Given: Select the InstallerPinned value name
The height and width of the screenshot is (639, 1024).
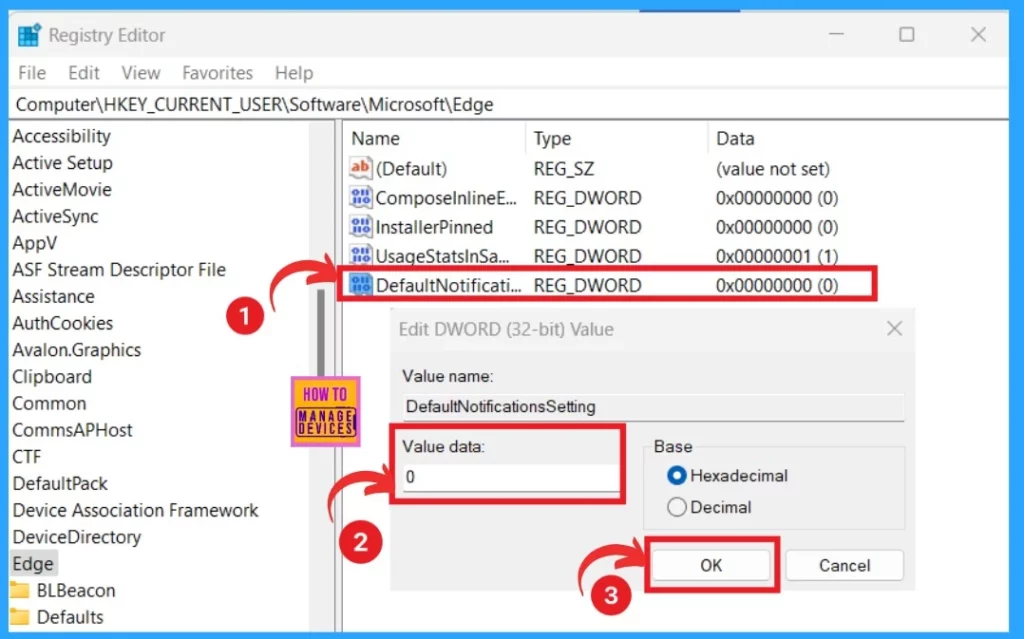Looking at the screenshot, I should (434, 227).
